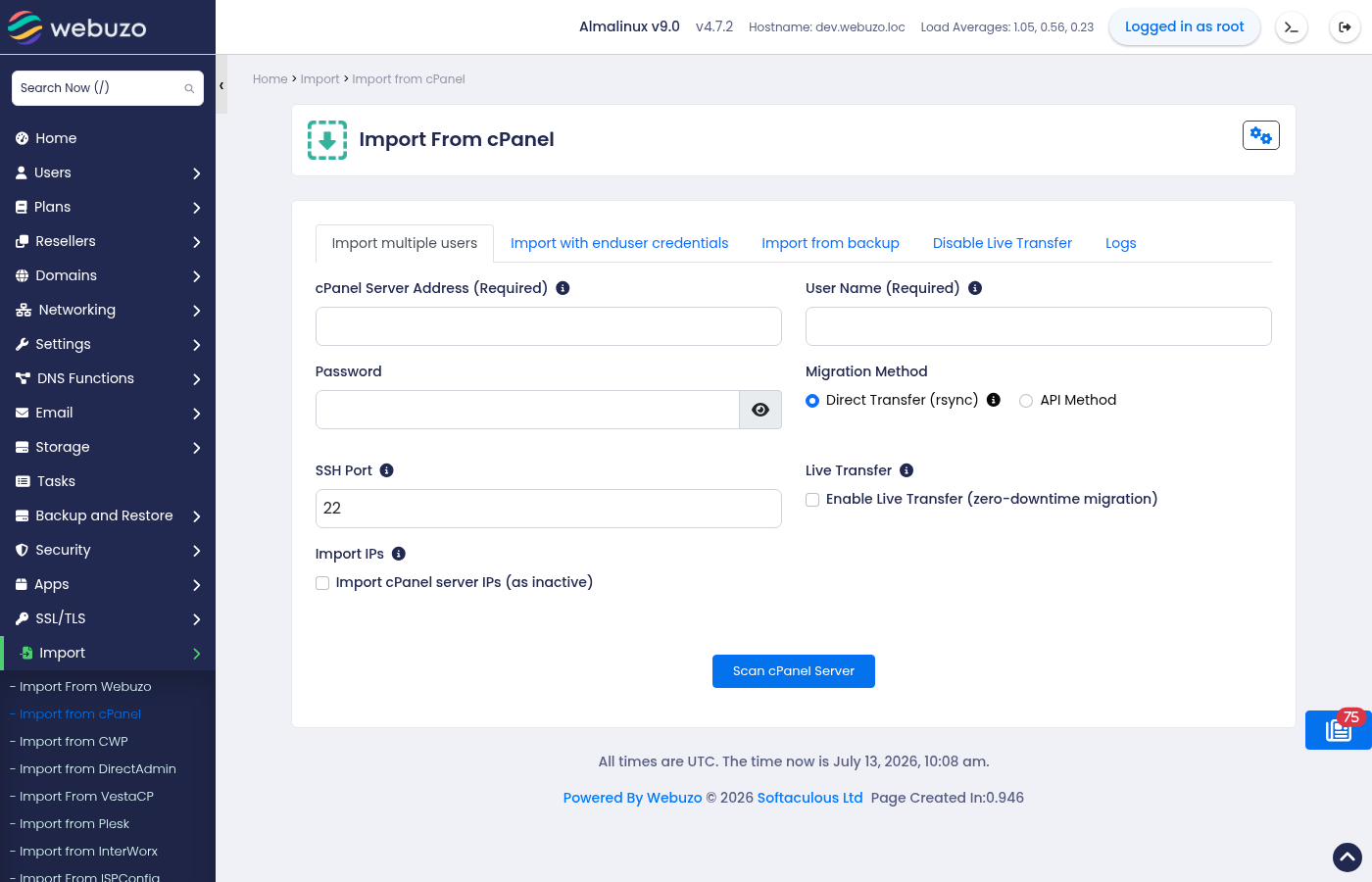Open Import From VestaCP submenu item
1372x882 pixels.
[x=86, y=797]
